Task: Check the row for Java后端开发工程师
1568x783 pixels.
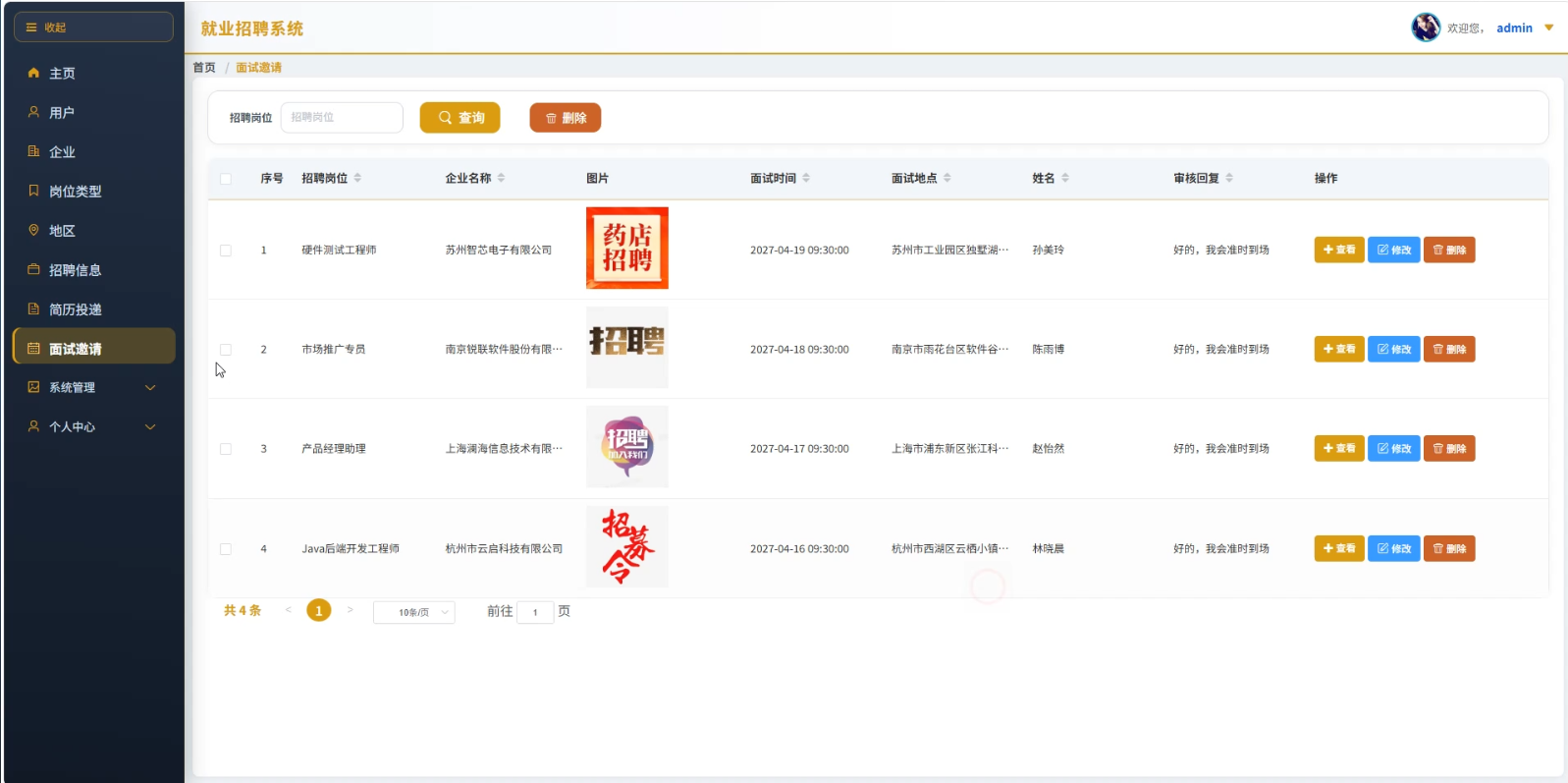Action: 226,549
